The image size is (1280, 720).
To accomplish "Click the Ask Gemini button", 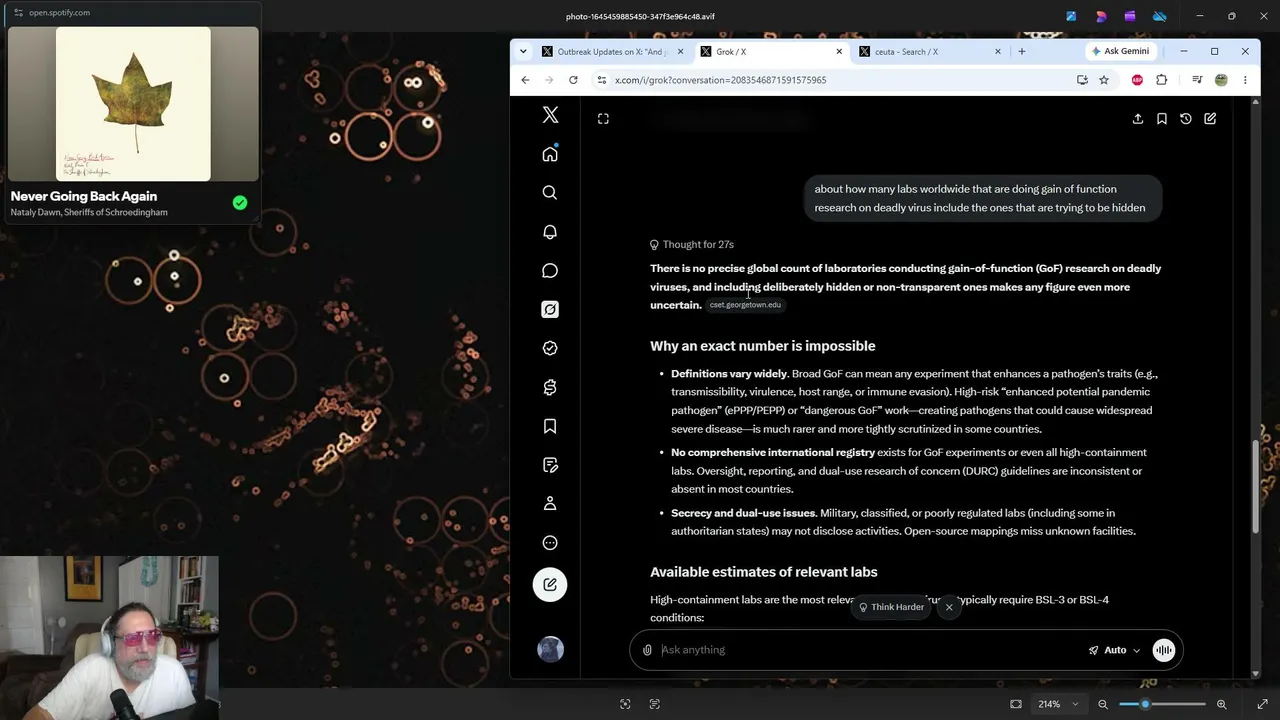I will point(1120,51).
